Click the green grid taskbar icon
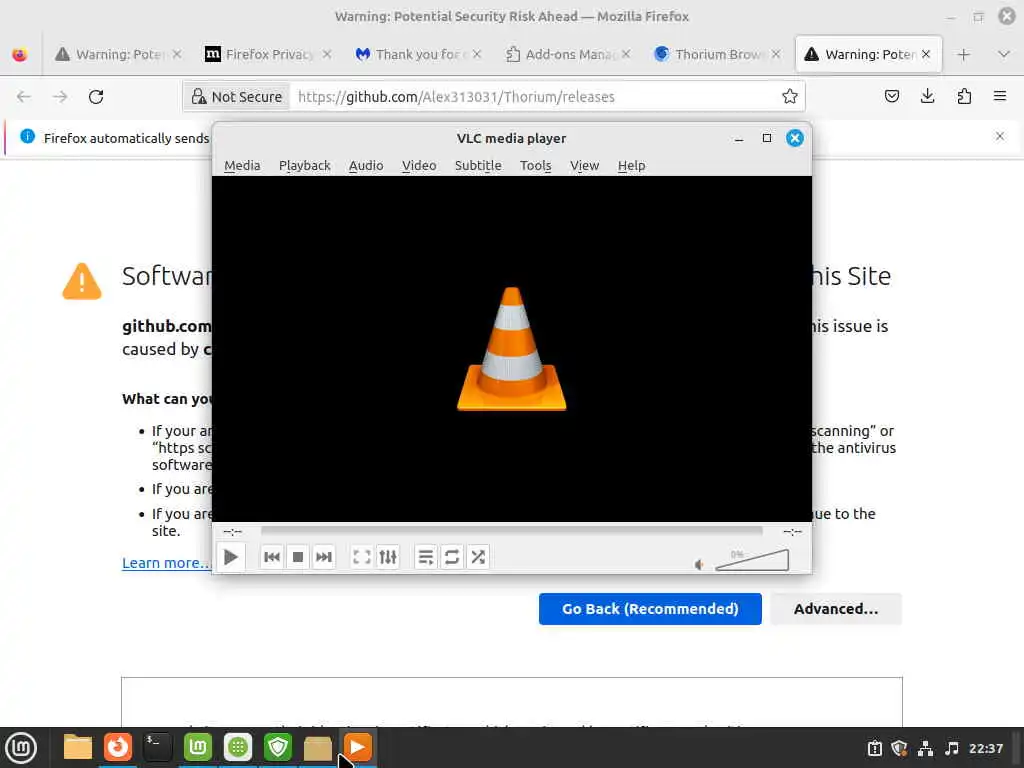 point(238,748)
